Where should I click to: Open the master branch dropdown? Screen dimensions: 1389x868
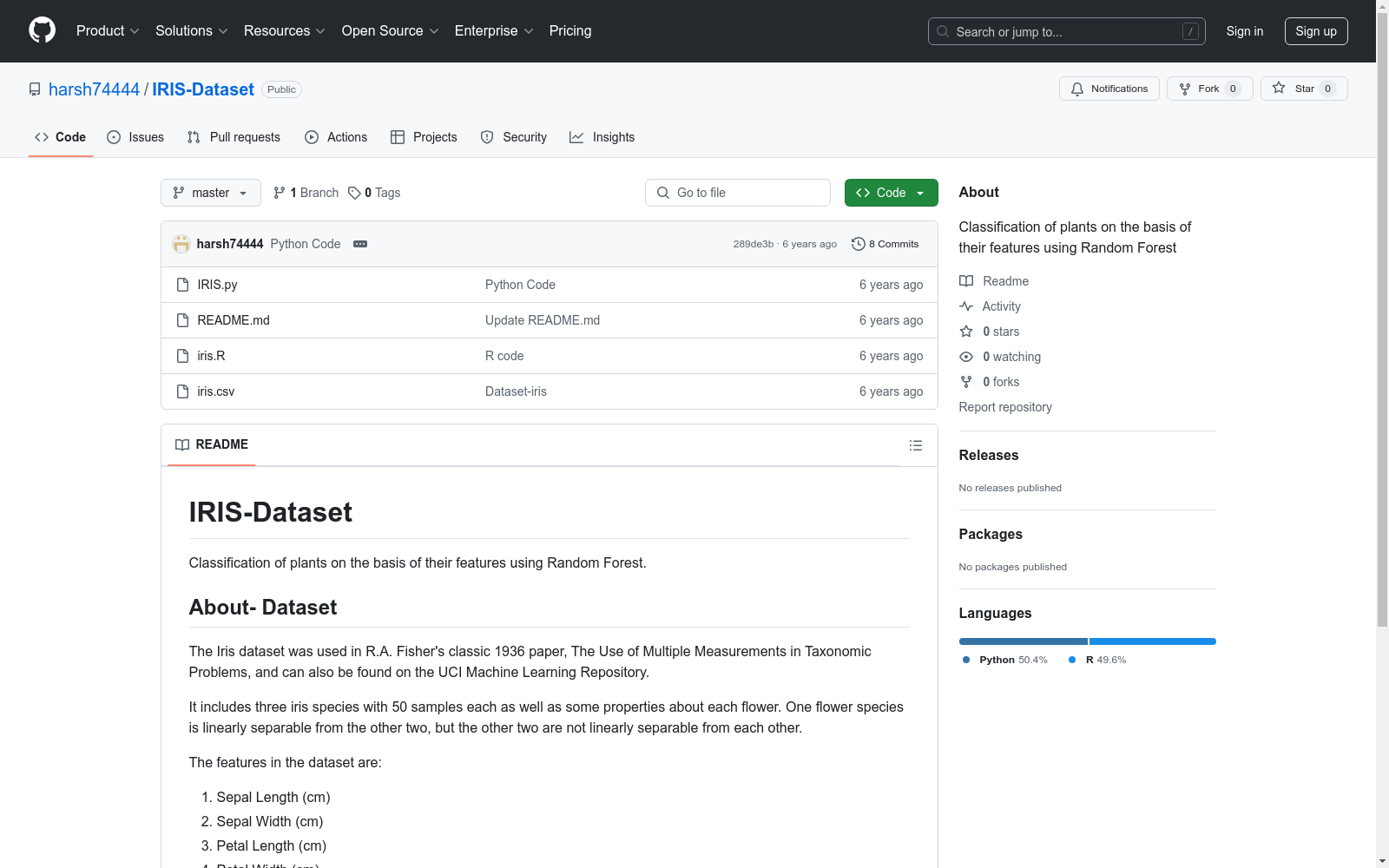pyautogui.click(x=211, y=193)
